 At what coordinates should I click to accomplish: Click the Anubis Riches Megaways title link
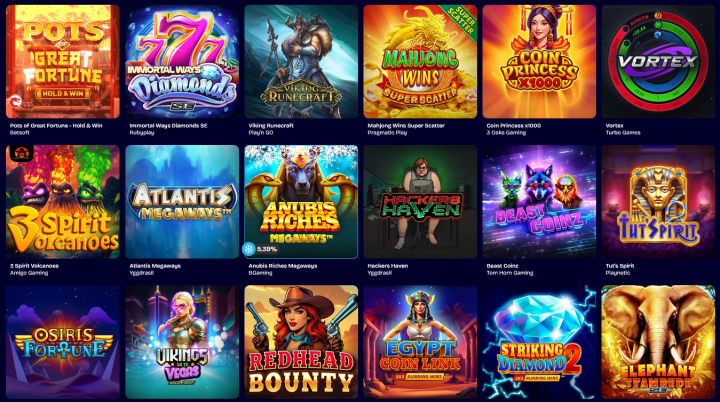point(282,266)
